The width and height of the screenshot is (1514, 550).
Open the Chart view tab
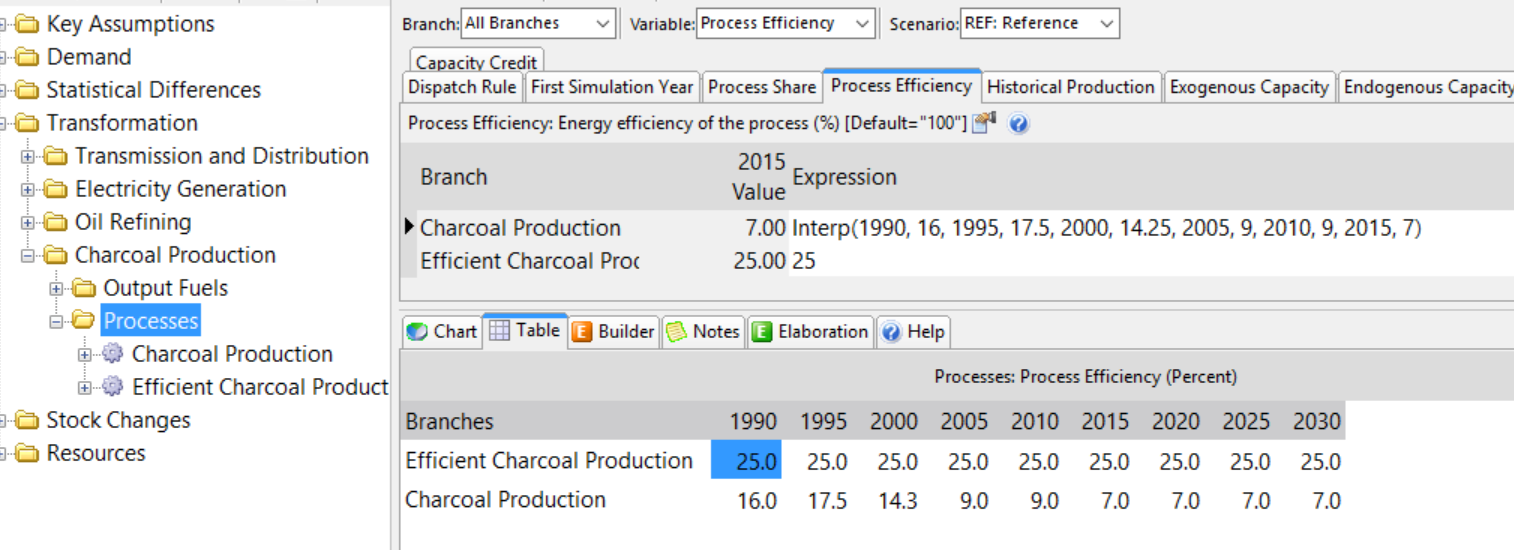[441, 331]
